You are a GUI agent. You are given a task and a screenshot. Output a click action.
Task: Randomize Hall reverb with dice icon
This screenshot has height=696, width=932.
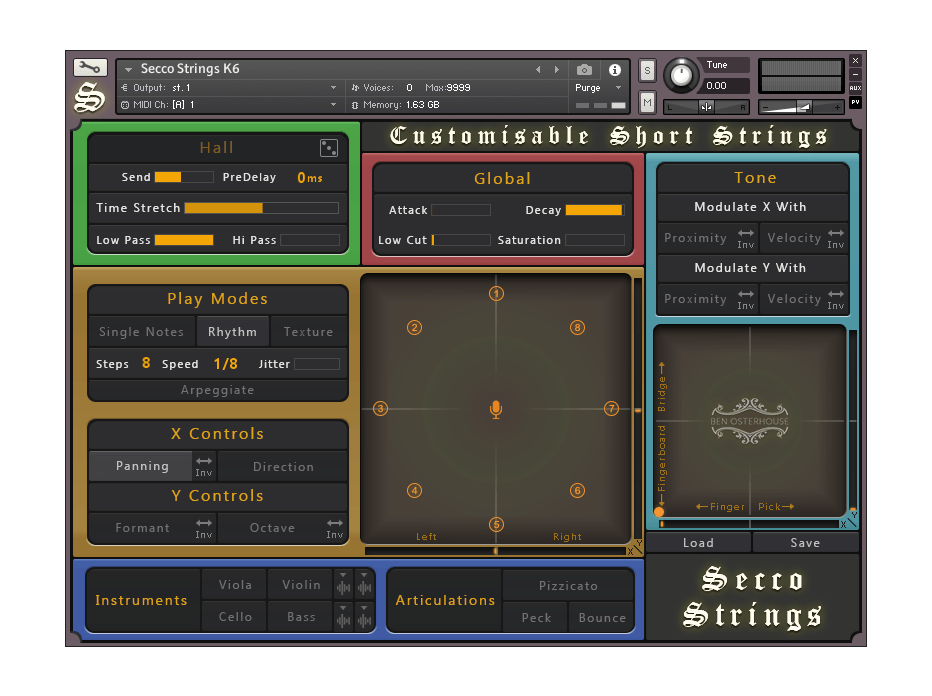[329, 147]
